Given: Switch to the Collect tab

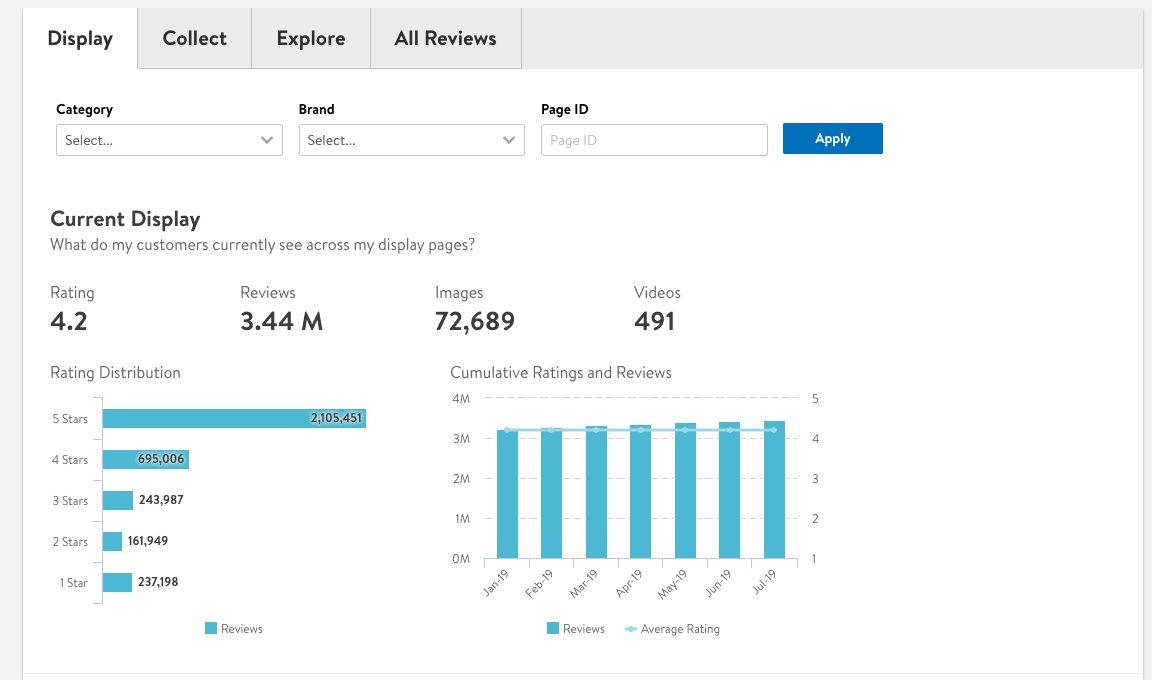Looking at the screenshot, I should [193, 38].
